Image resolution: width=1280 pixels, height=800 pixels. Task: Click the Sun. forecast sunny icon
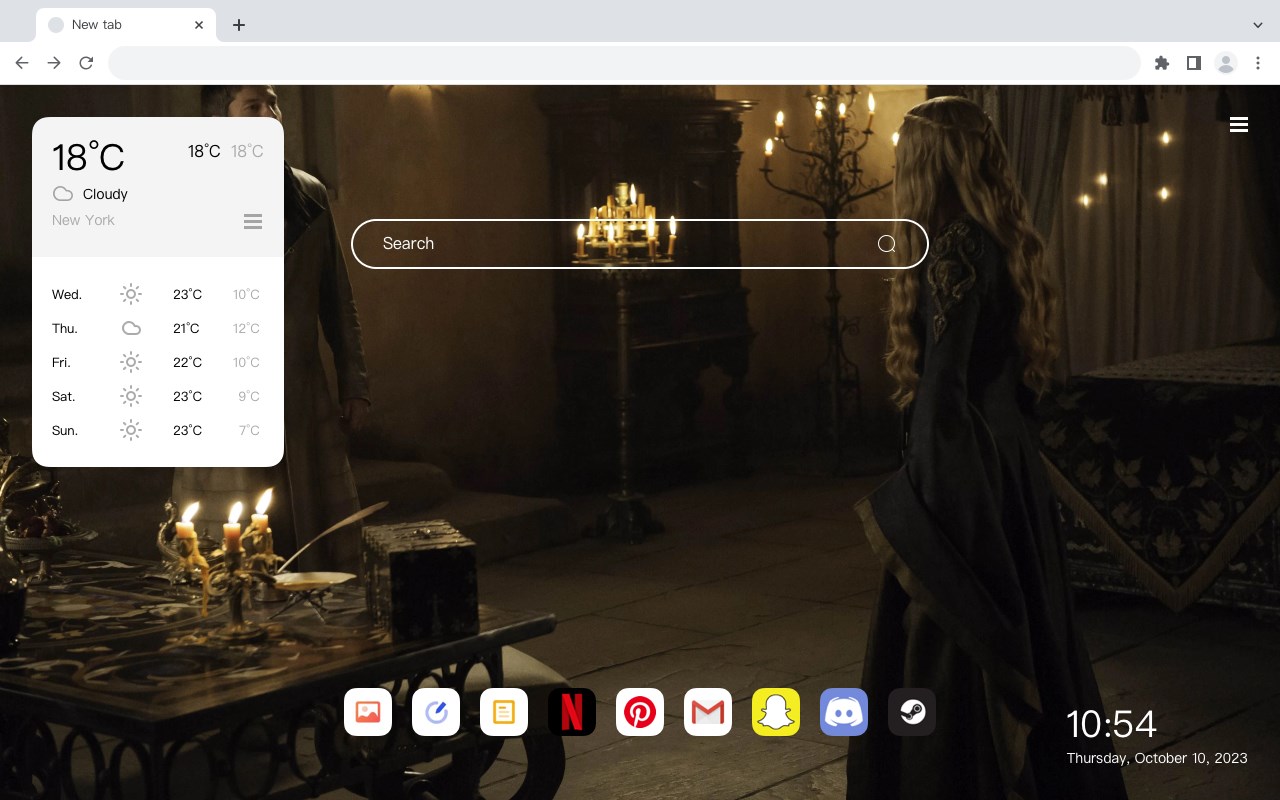131,430
